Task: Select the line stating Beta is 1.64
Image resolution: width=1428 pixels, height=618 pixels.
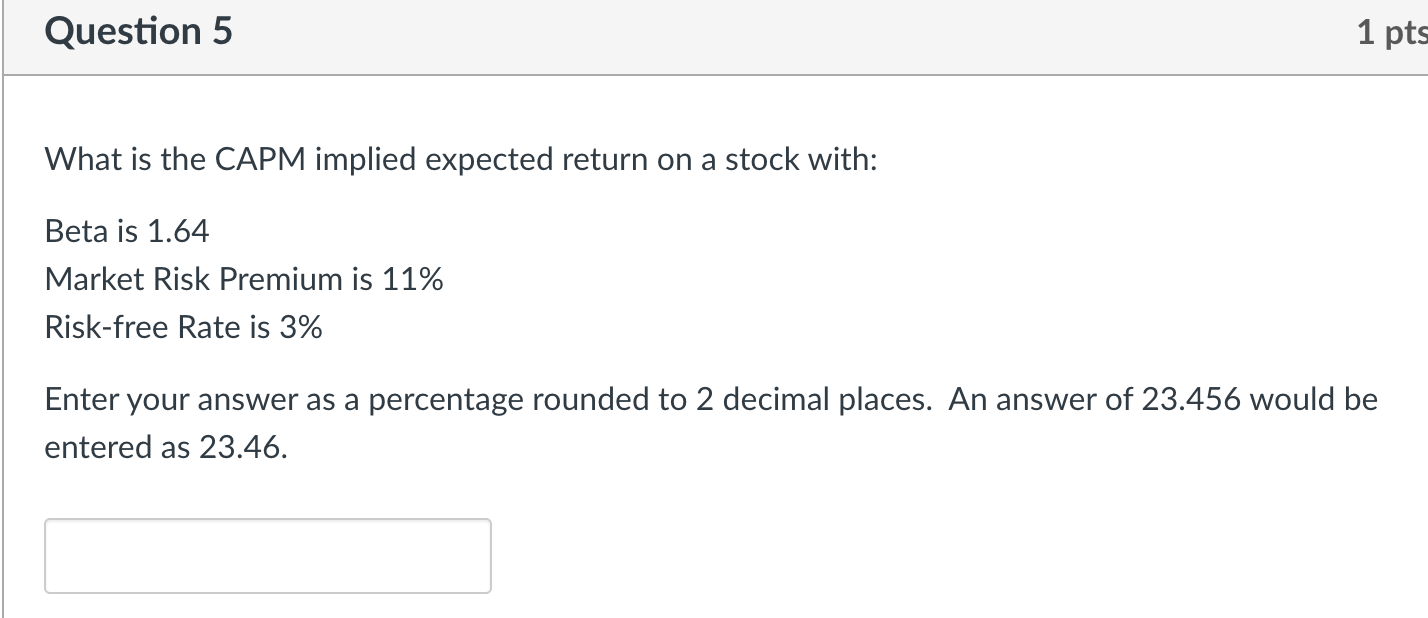Action: (x=126, y=231)
